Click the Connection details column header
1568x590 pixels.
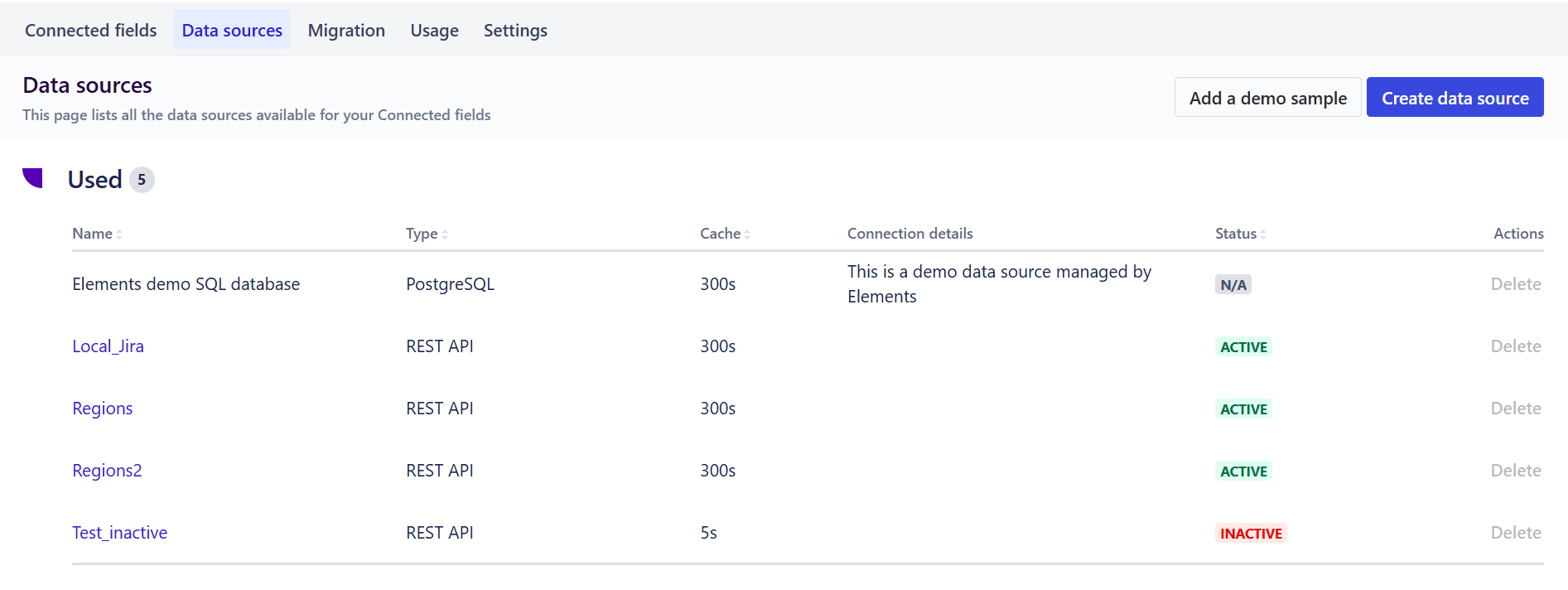909,234
